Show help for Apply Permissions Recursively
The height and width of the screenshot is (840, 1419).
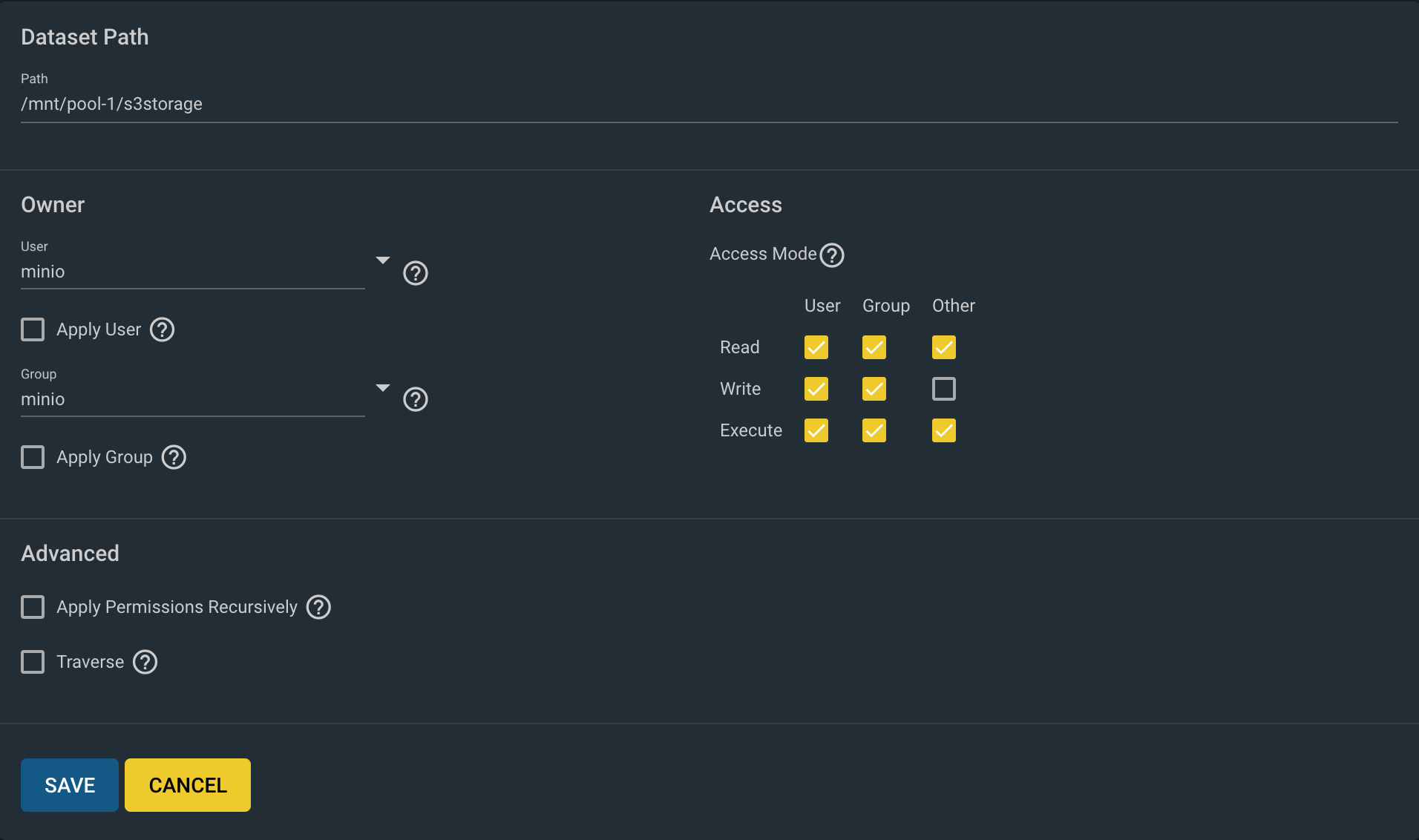point(318,607)
